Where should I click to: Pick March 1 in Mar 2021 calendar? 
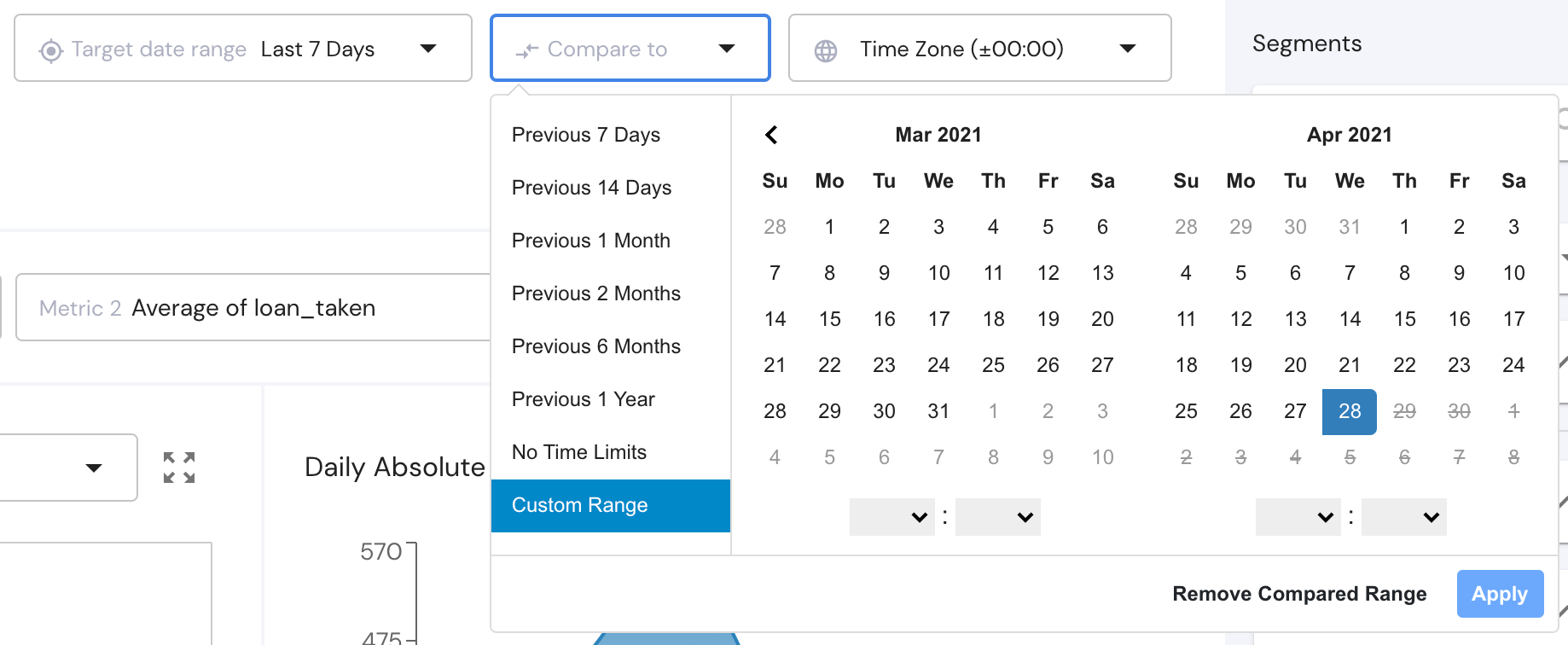(829, 227)
